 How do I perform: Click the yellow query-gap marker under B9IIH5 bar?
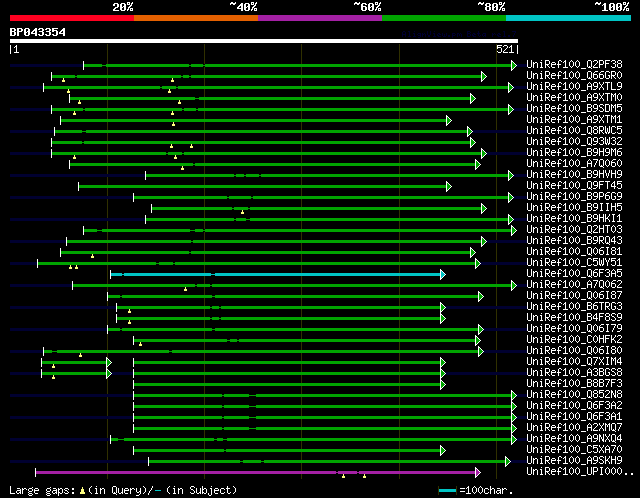(242, 212)
